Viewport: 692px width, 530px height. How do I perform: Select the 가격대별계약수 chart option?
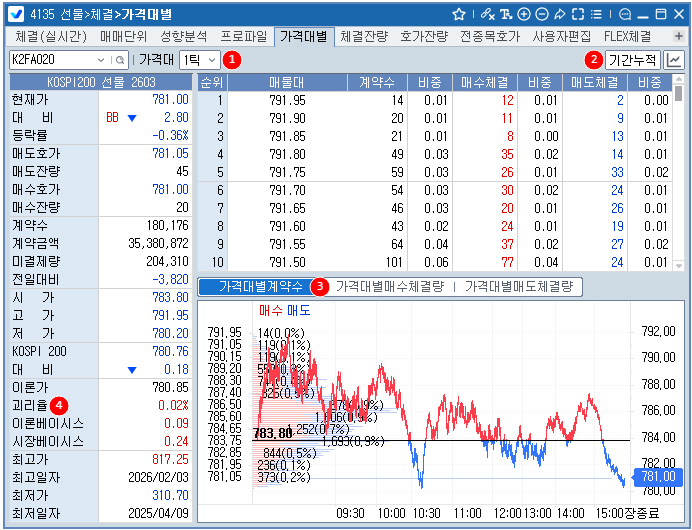pos(254,287)
